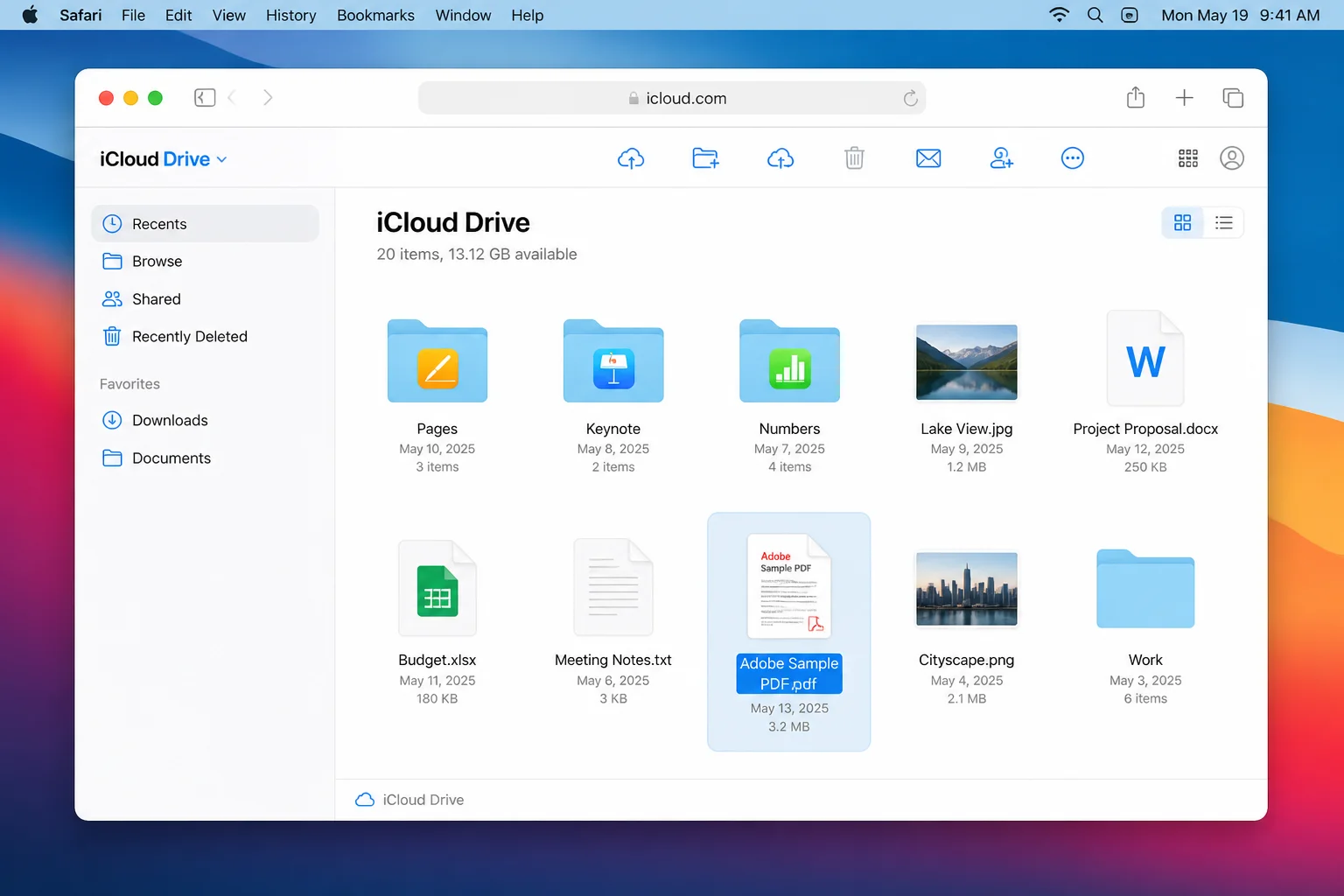The height and width of the screenshot is (896, 1344).
Task: Email the selected file via envelope icon
Action: (x=928, y=158)
